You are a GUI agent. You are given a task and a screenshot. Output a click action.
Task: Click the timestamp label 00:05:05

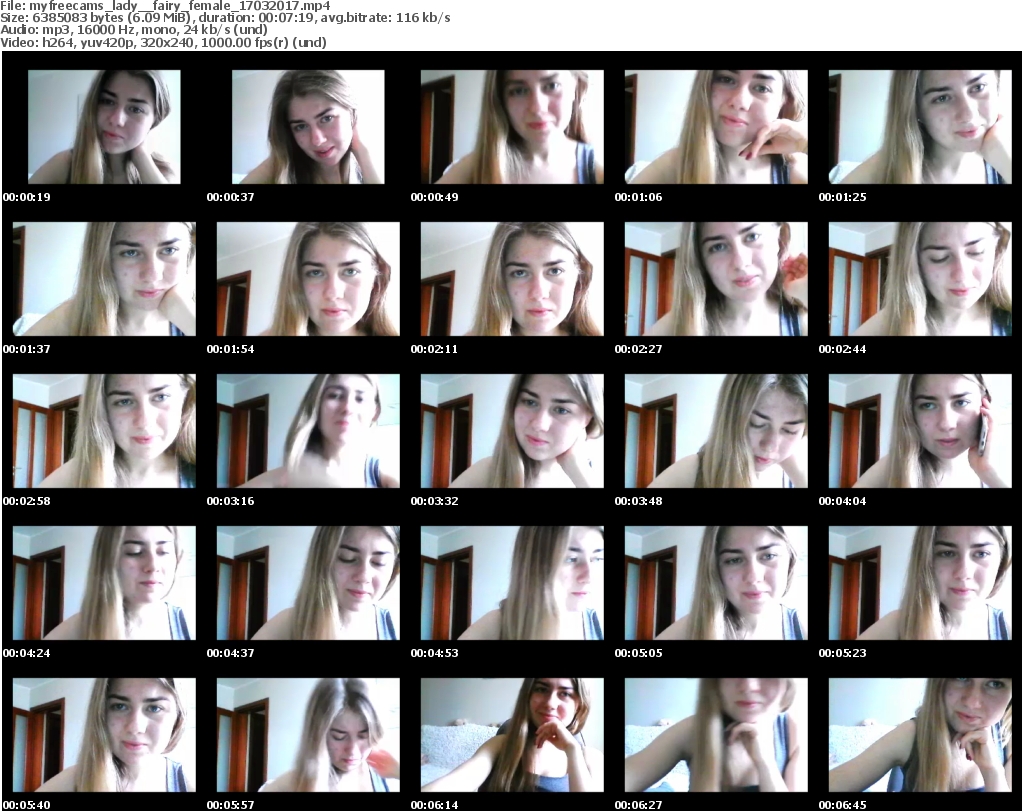639,653
